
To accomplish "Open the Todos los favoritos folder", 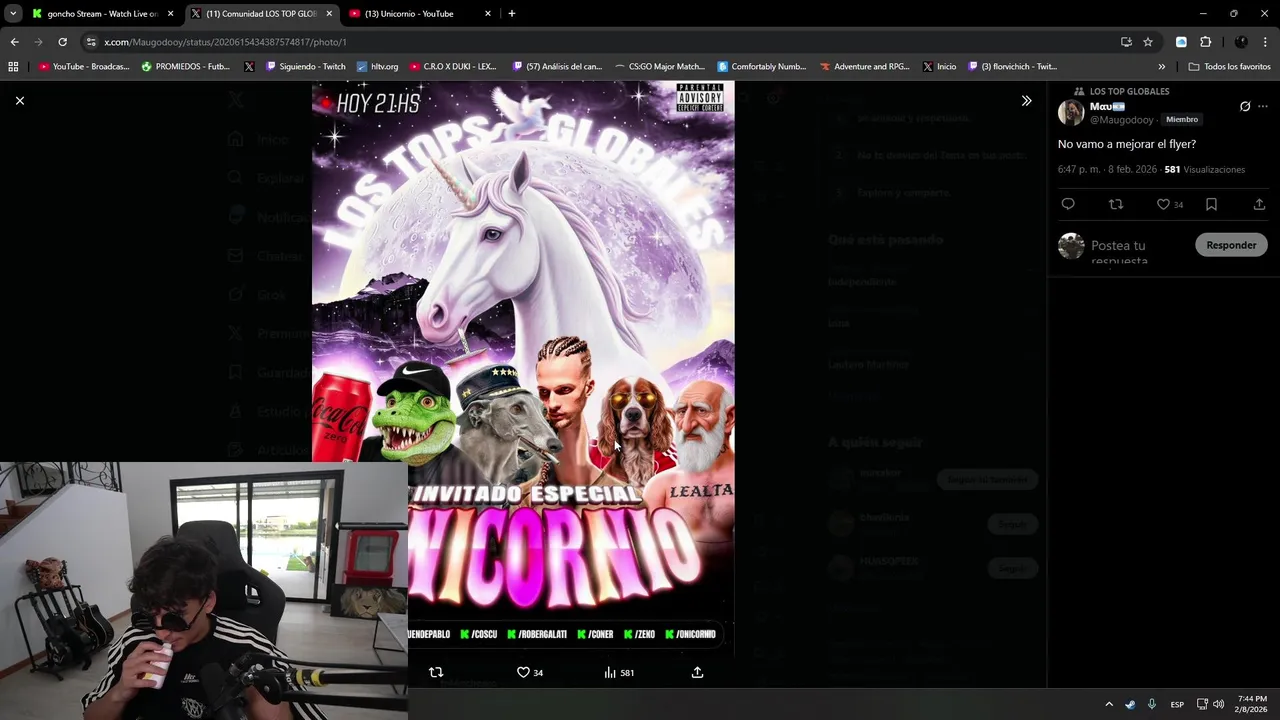I will pyautogui.click(x=1230, y=67).
